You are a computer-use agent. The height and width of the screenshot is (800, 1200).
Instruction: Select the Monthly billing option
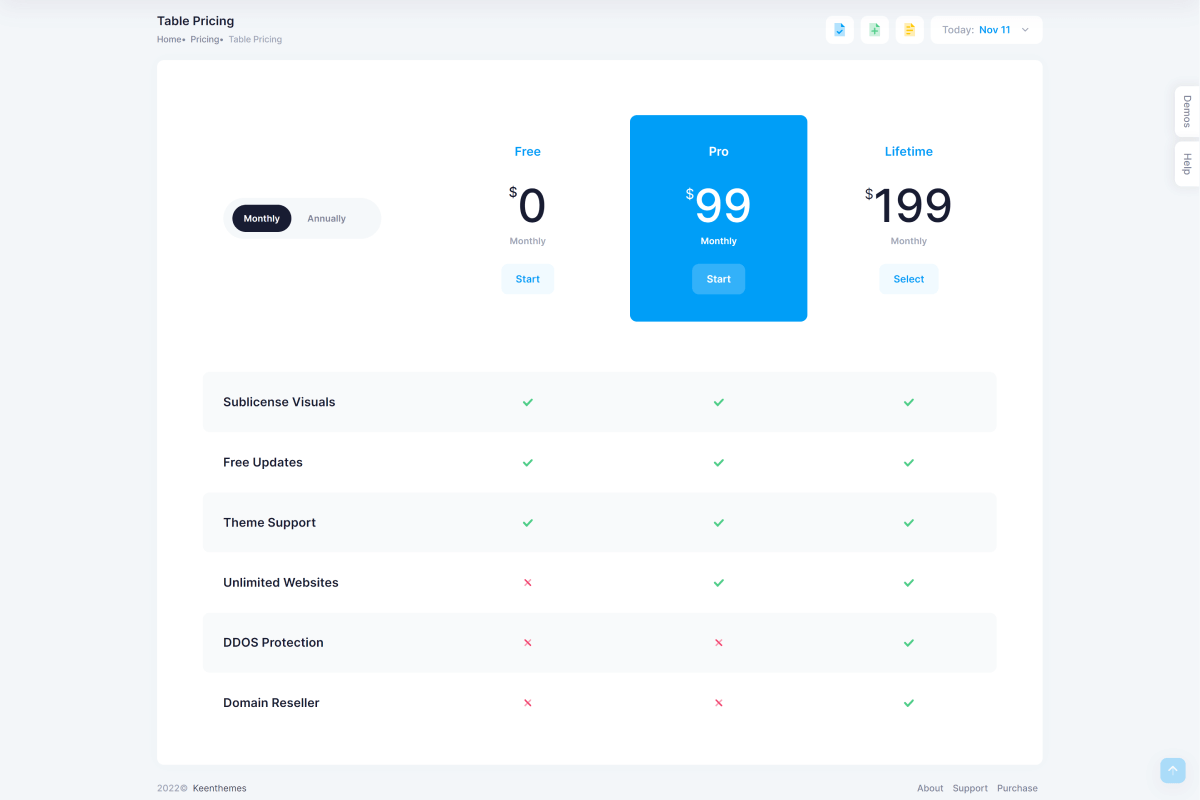coord(262,219)
